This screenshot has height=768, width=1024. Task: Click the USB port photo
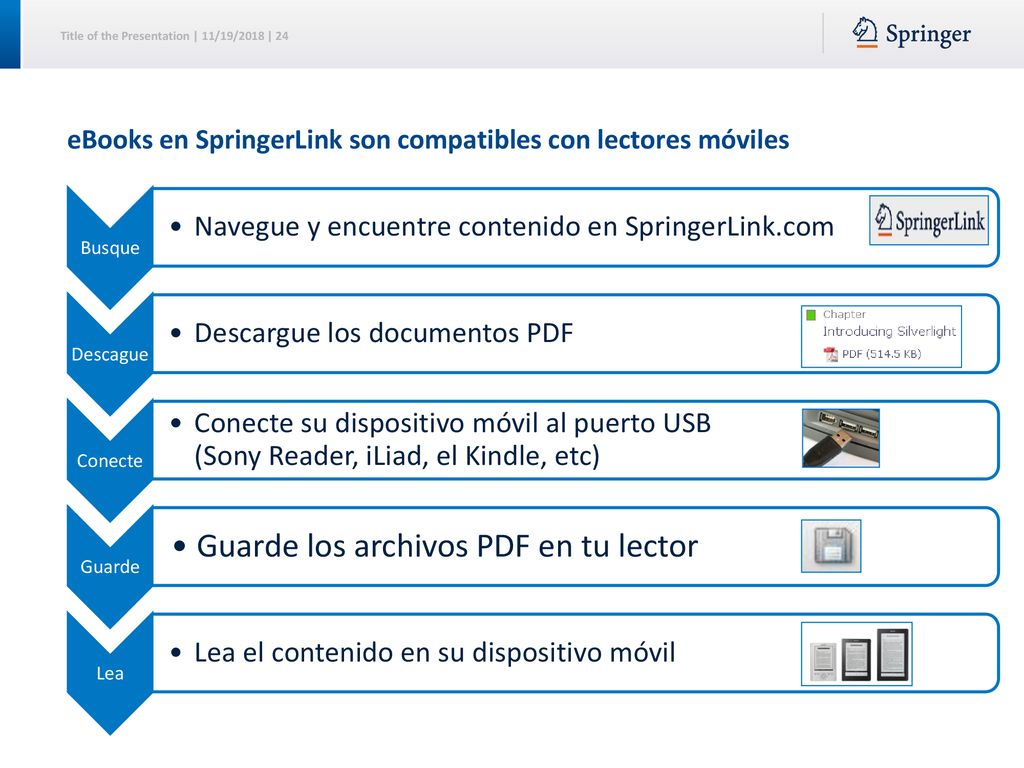(841, 438)
